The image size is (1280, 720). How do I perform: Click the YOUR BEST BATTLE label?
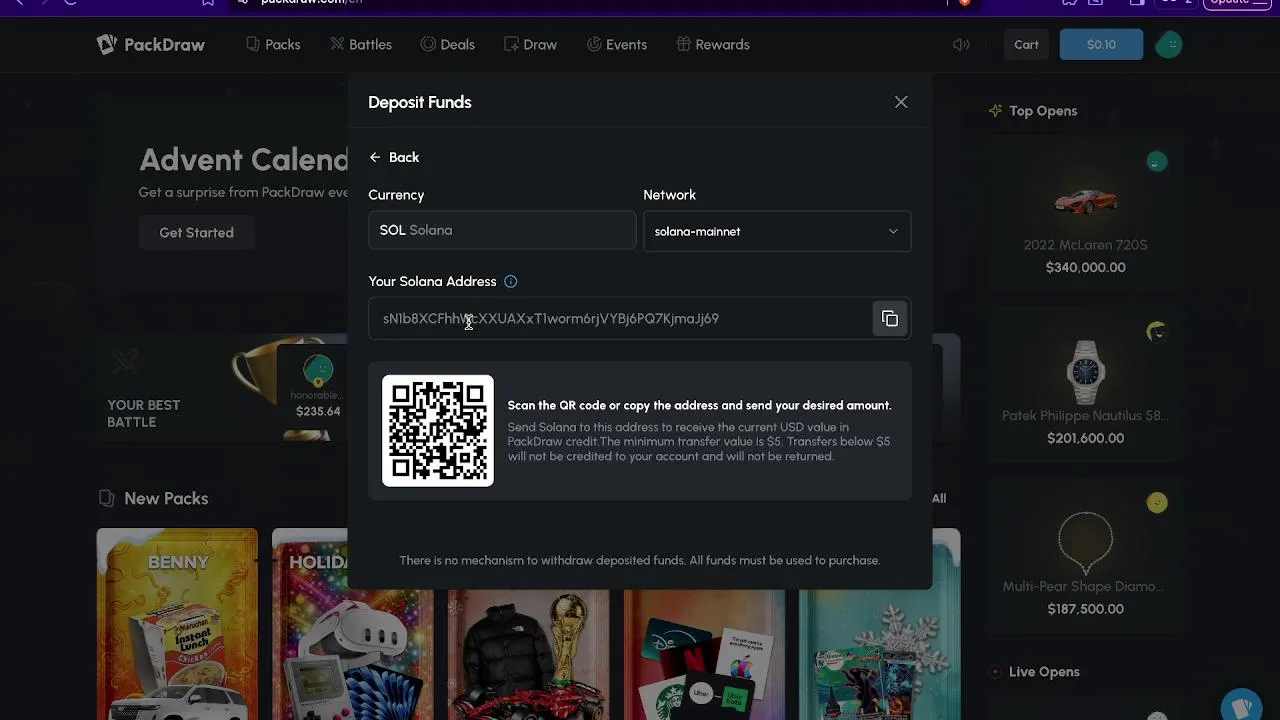144,413
